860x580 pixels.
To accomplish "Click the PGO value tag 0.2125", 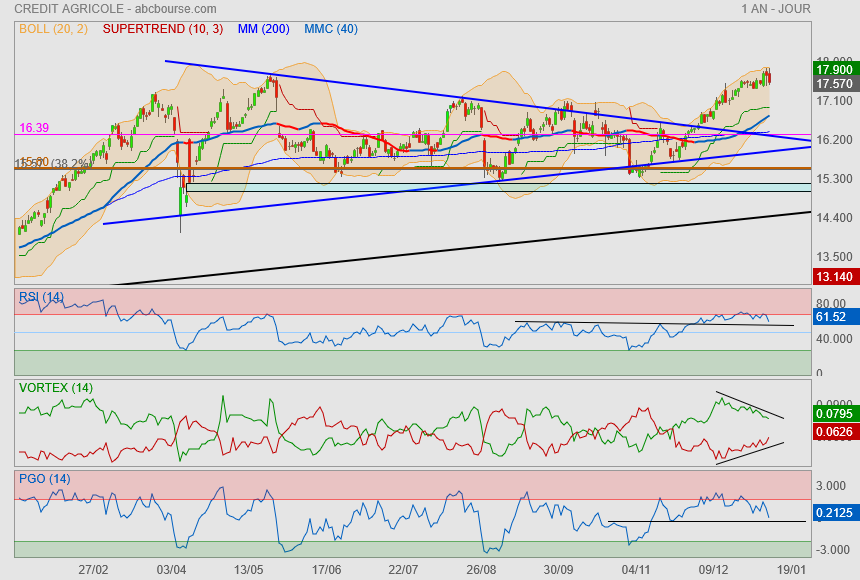I will click(x=834, y=513).
